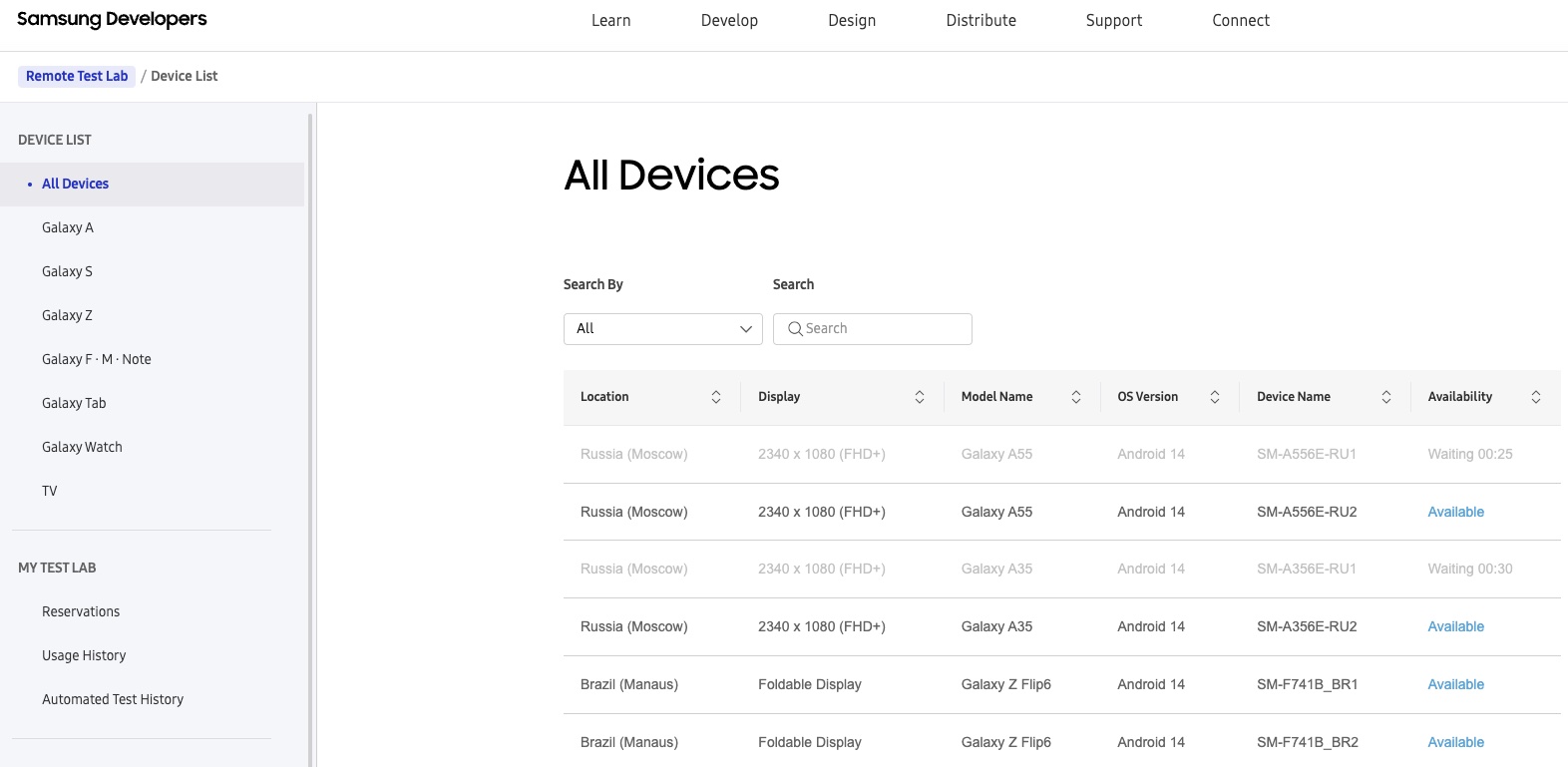Screen dimensions: 1568x767
Task: Click Available for SM-A556E-RU2
Action: pos(1455,513)
